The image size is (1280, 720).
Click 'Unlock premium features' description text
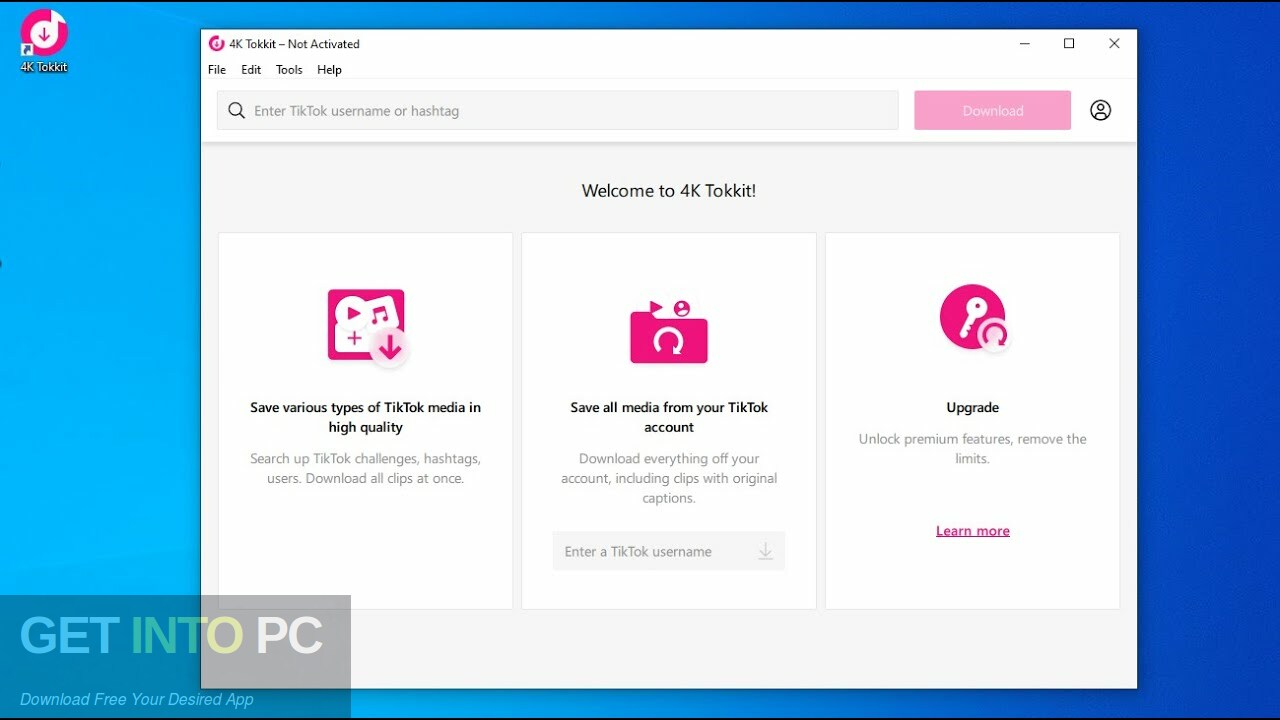point(973,449)
